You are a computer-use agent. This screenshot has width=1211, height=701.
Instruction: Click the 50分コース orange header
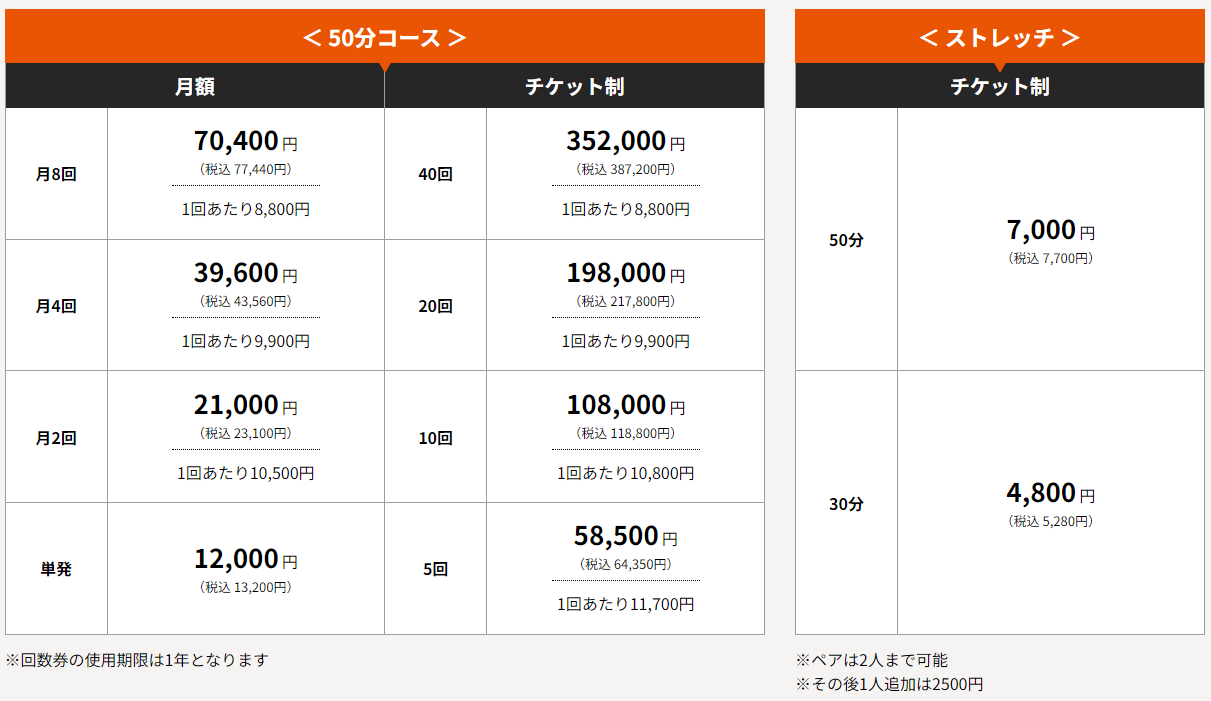point(385,37)
